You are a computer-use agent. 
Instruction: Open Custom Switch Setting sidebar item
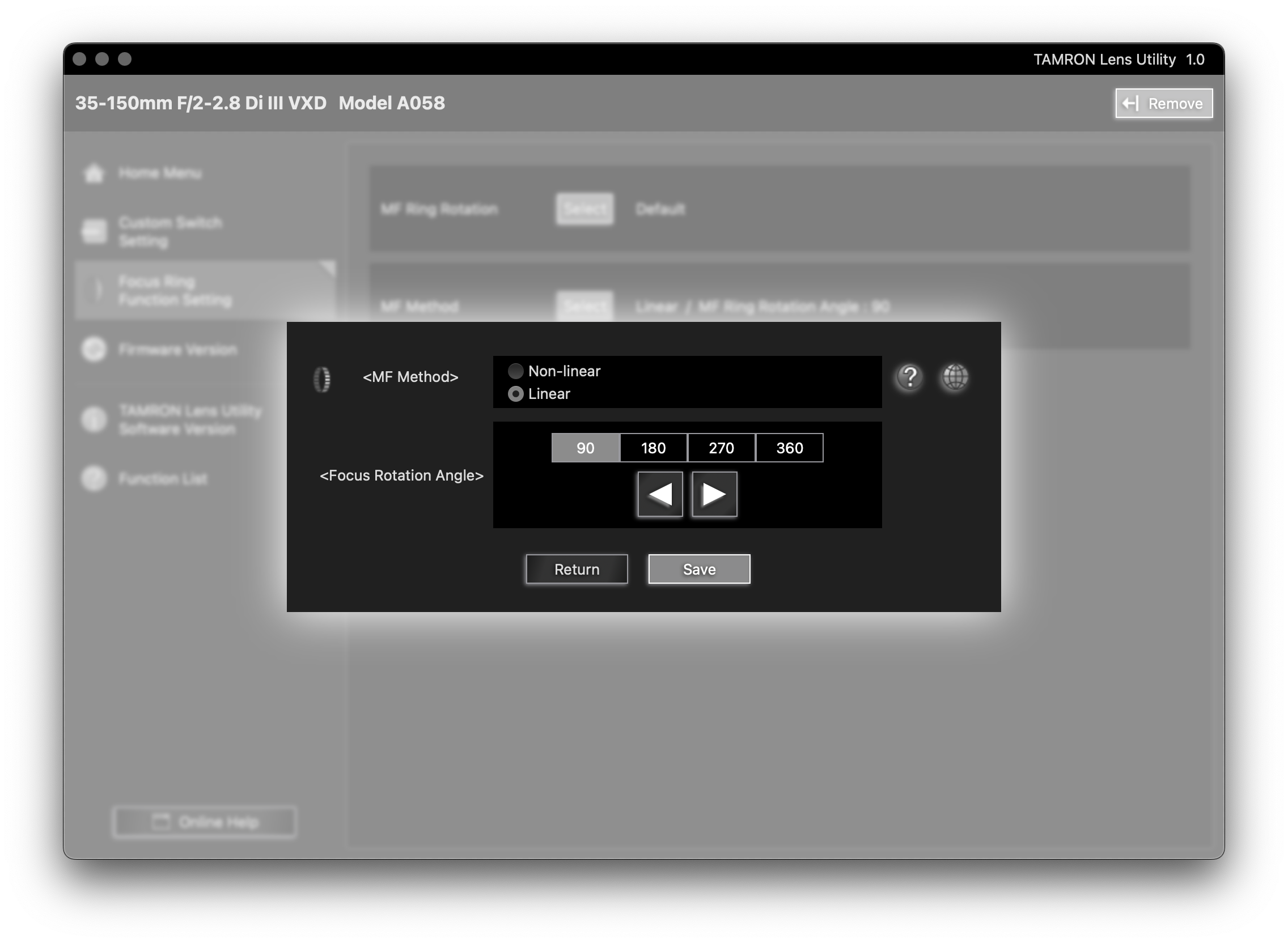click(170, 231)
